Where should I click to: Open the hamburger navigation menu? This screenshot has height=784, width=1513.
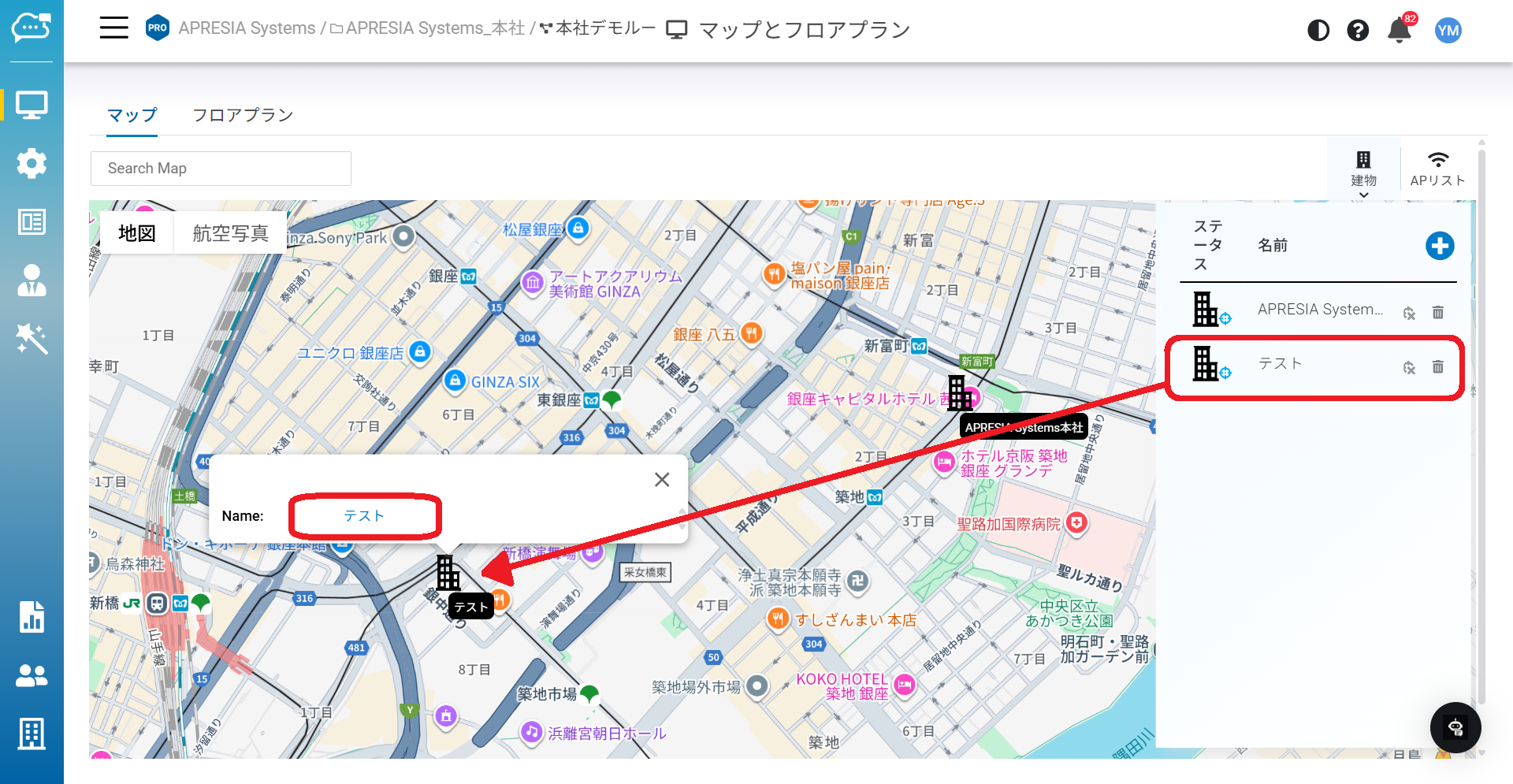(x=113, y=28)
